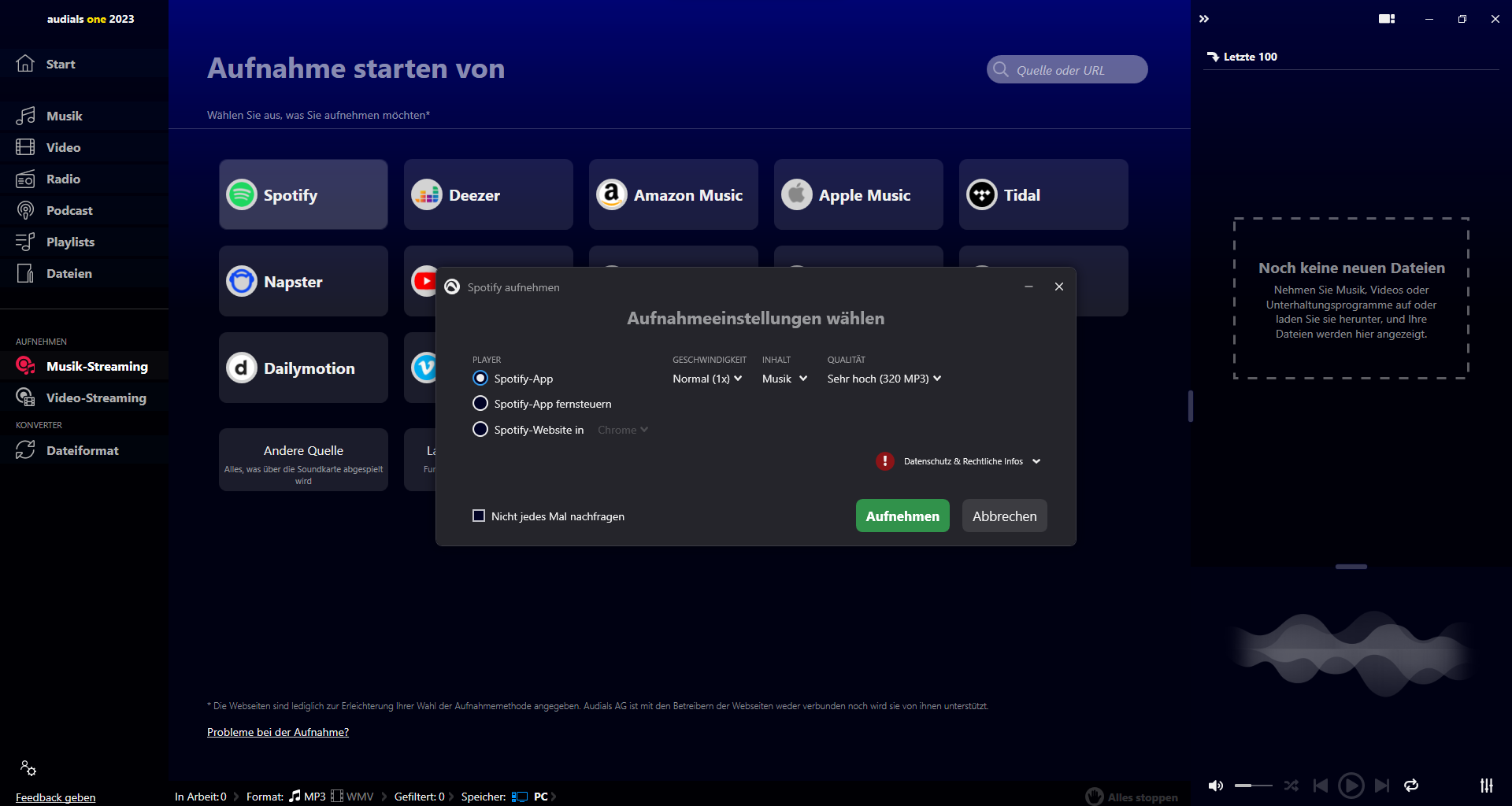Screen dimensions: 1512x806
Task: Skip to previous track
Action: [1321, 786]
